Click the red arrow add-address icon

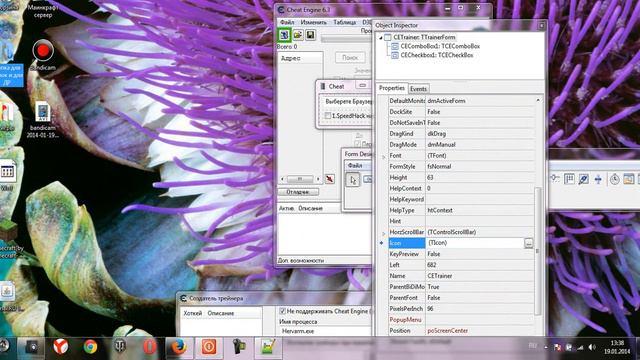click(x=330, y=179)
